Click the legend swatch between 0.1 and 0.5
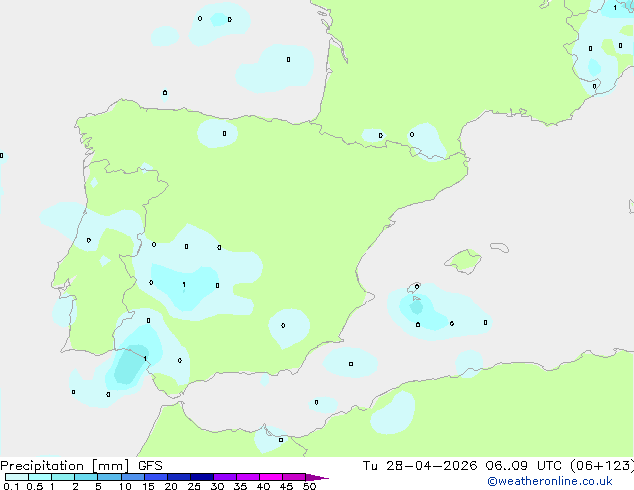Viewport: 634px width, 490px height. pos(17,477)
